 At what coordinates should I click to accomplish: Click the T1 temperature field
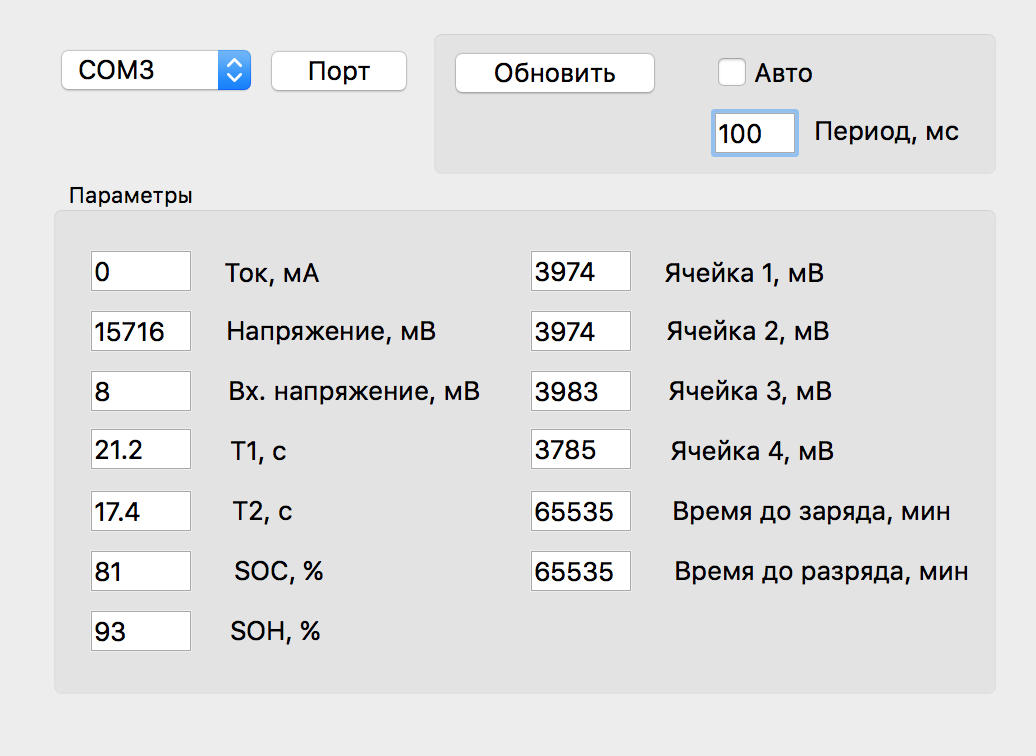(140, 450)
